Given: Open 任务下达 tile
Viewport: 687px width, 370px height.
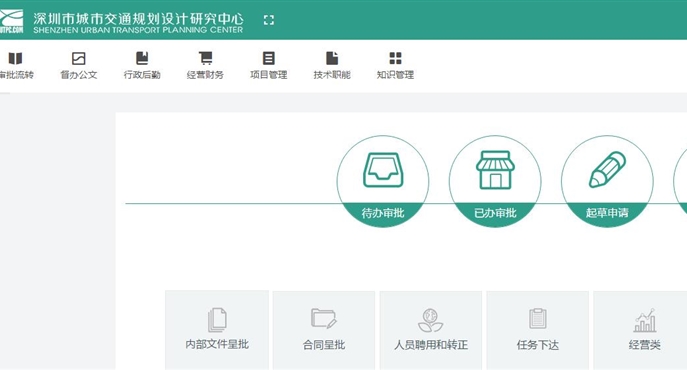Looking at the screenshot, I should pos(538,330).
